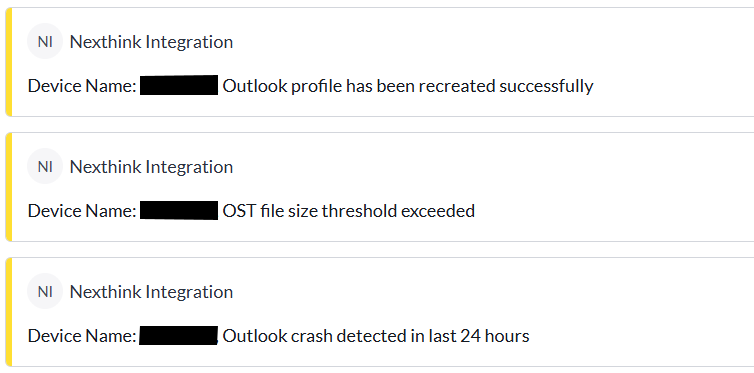Click redacted device name in profile recreated card
Screen dimensions: 754x373
179,85
